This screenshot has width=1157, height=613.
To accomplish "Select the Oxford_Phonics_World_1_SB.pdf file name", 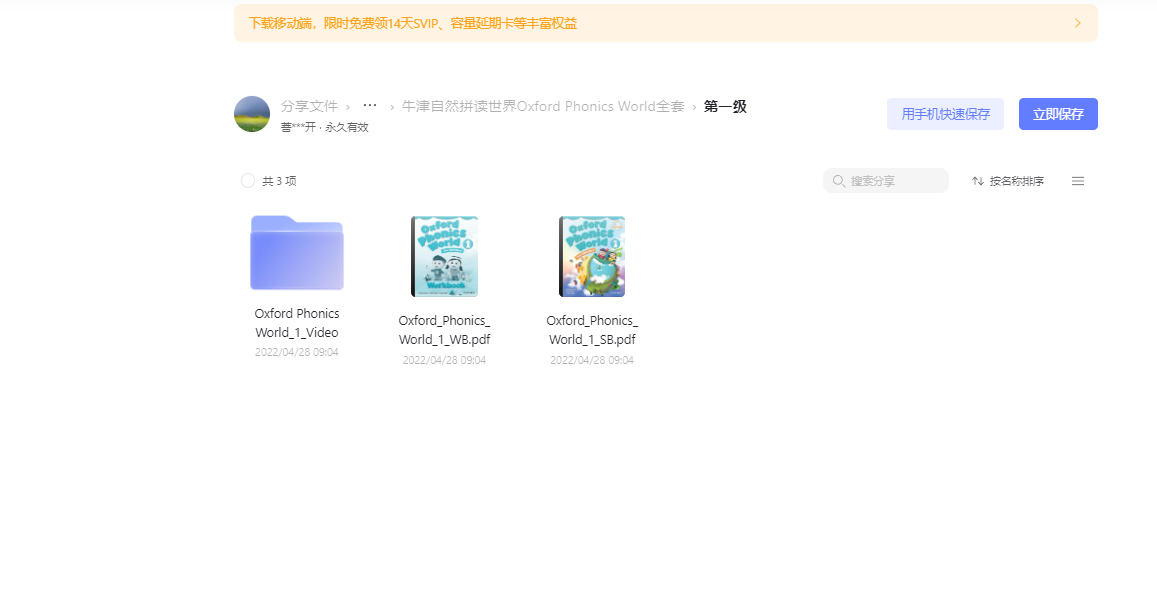I will 591,329.
